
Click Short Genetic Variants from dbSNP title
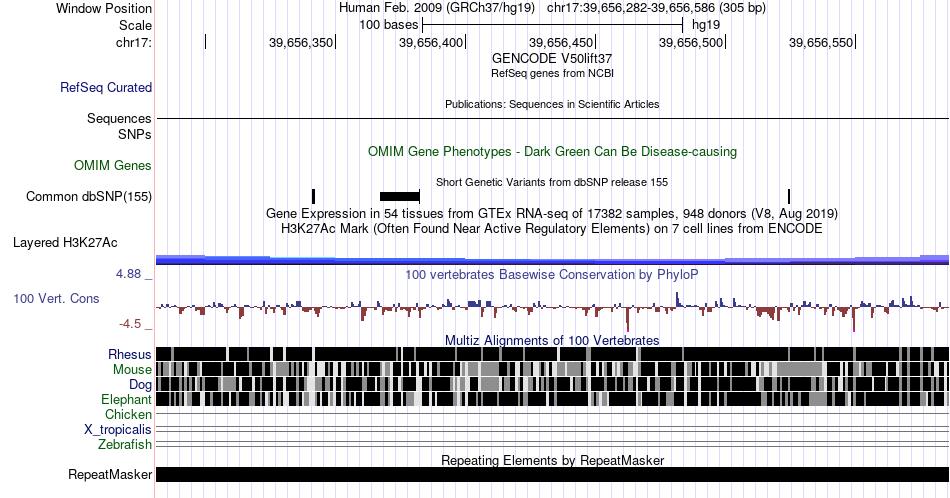coord(552,182)
